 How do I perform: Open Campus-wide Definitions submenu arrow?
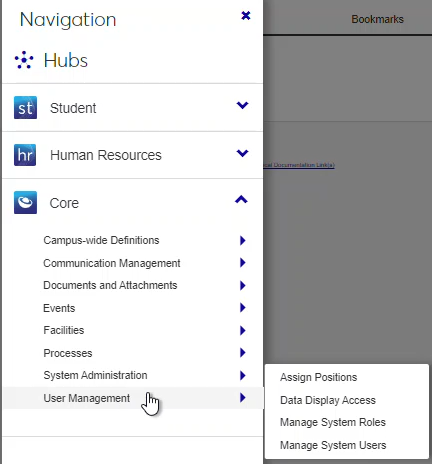(x=243, y=240)
